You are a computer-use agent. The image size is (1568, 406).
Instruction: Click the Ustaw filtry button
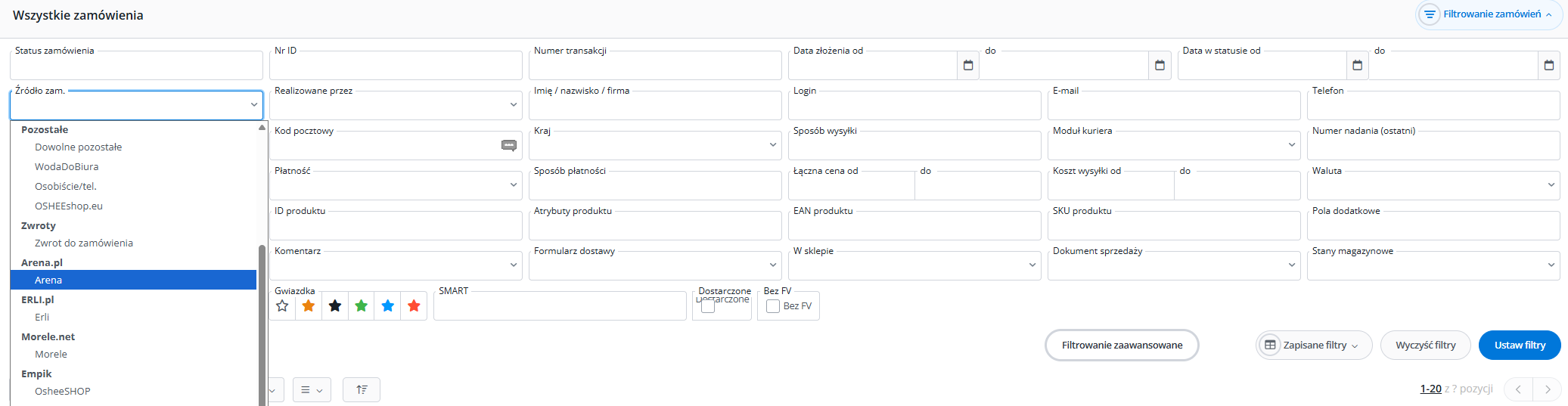click(1519, 346)
